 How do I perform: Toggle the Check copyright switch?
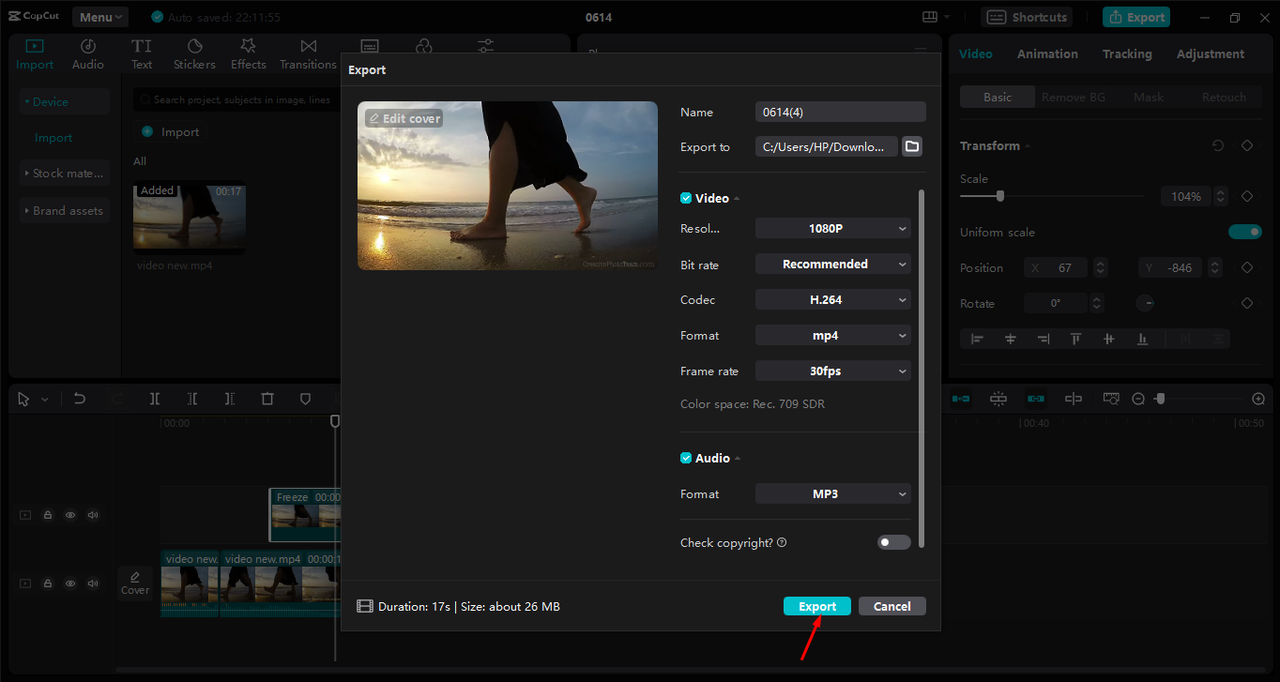click(x=893, y=541)
